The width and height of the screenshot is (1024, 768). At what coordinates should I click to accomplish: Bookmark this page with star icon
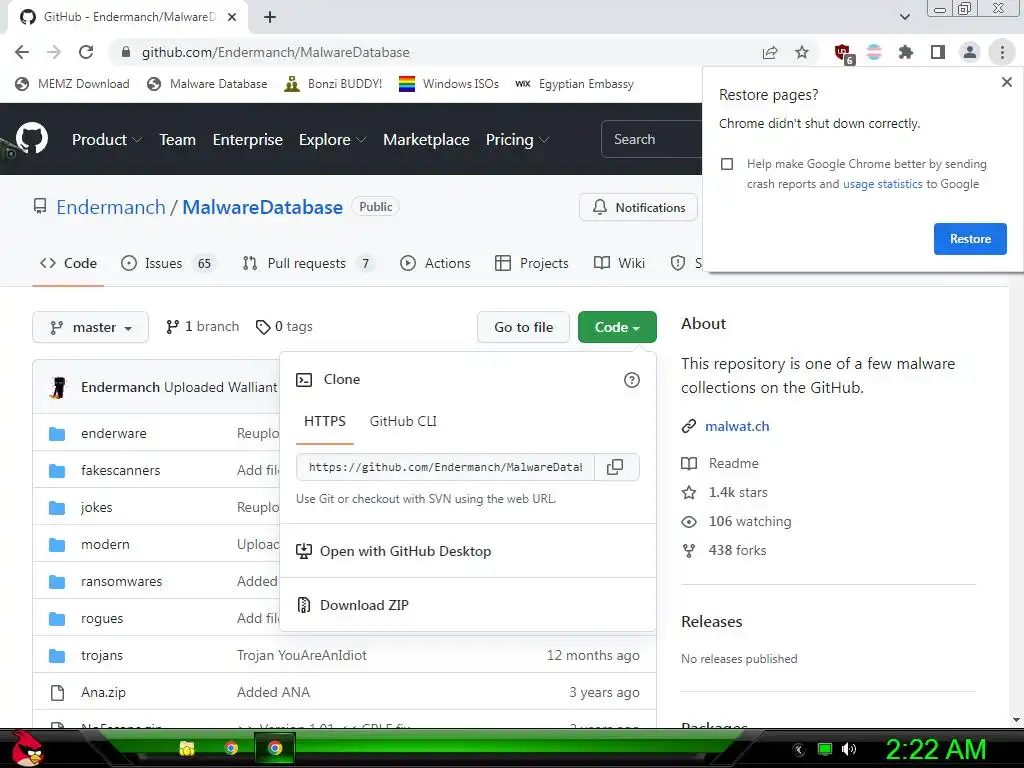coord(802,52)
